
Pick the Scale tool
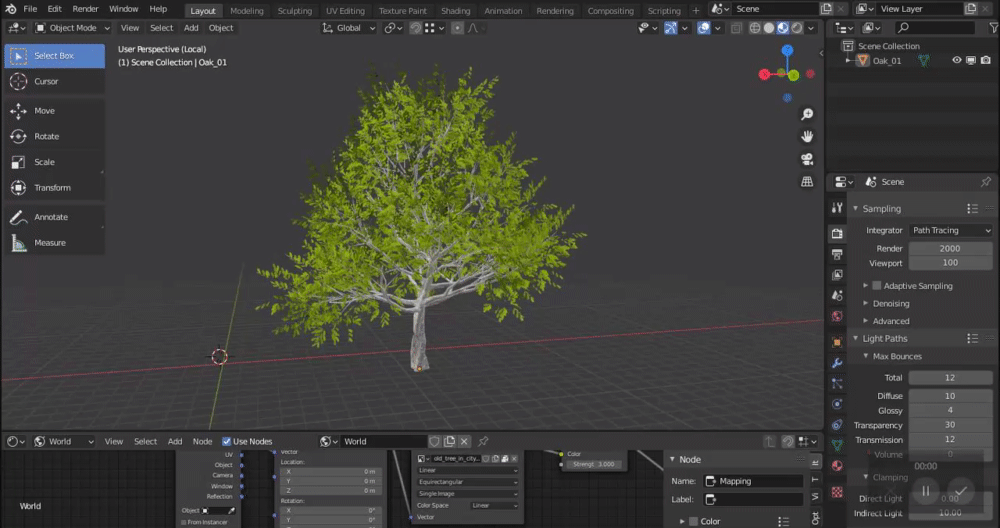pyautogui.click(x=44, y=162)
